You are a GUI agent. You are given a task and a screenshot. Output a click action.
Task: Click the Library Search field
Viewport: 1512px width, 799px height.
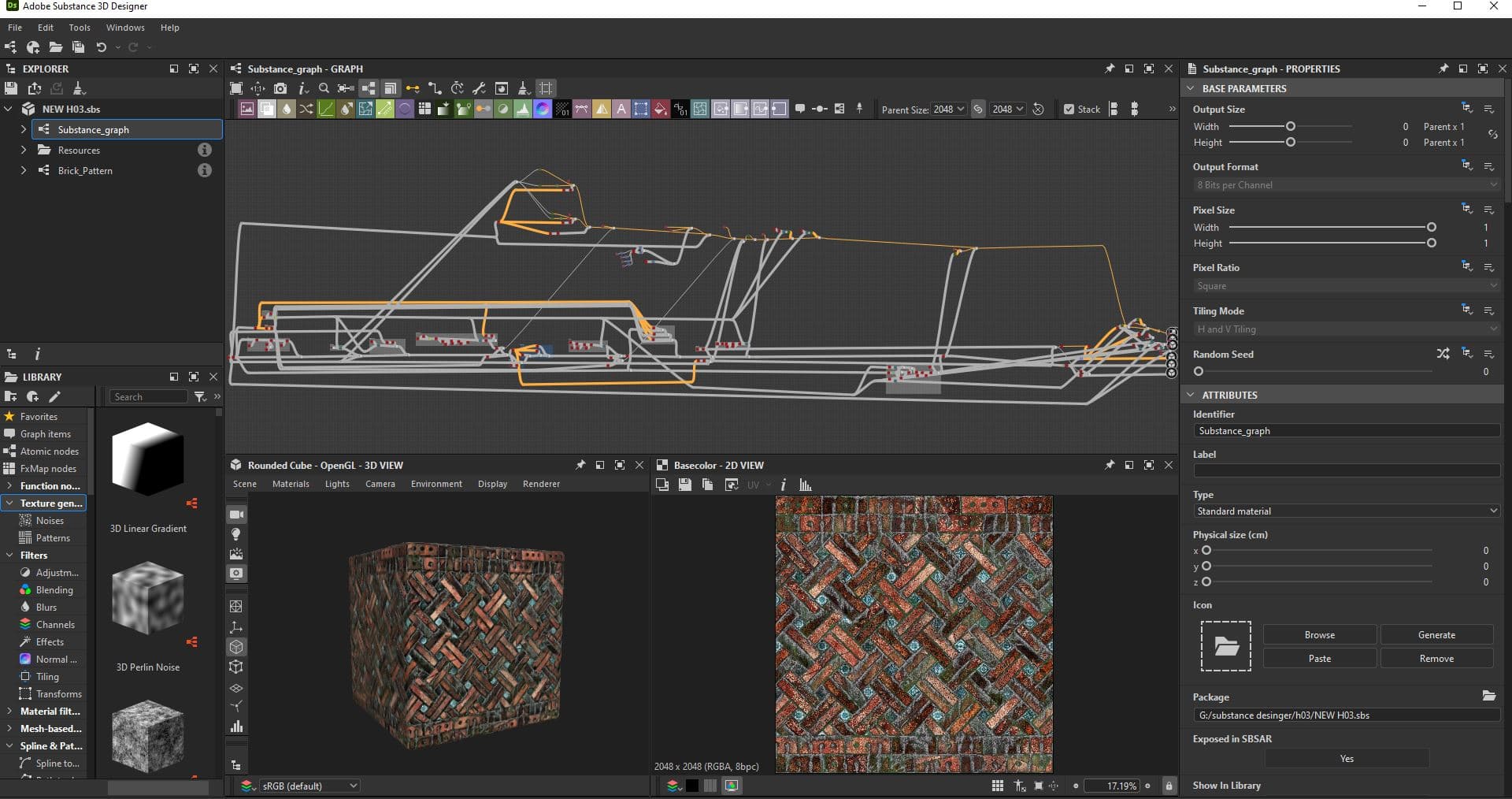pos(149,396)
